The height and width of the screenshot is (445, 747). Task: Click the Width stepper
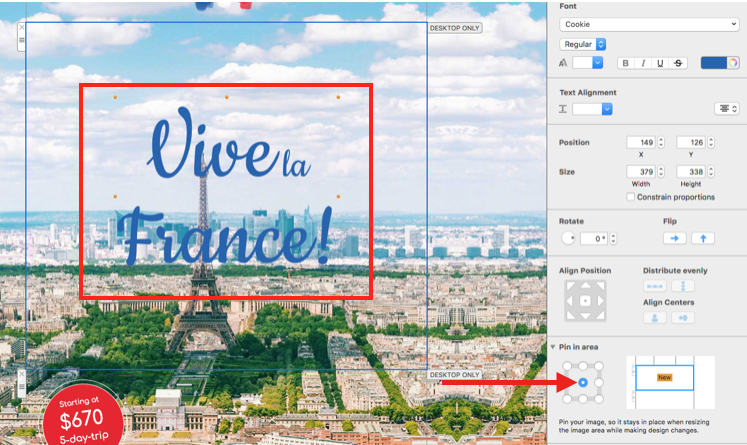coord(661,172)
